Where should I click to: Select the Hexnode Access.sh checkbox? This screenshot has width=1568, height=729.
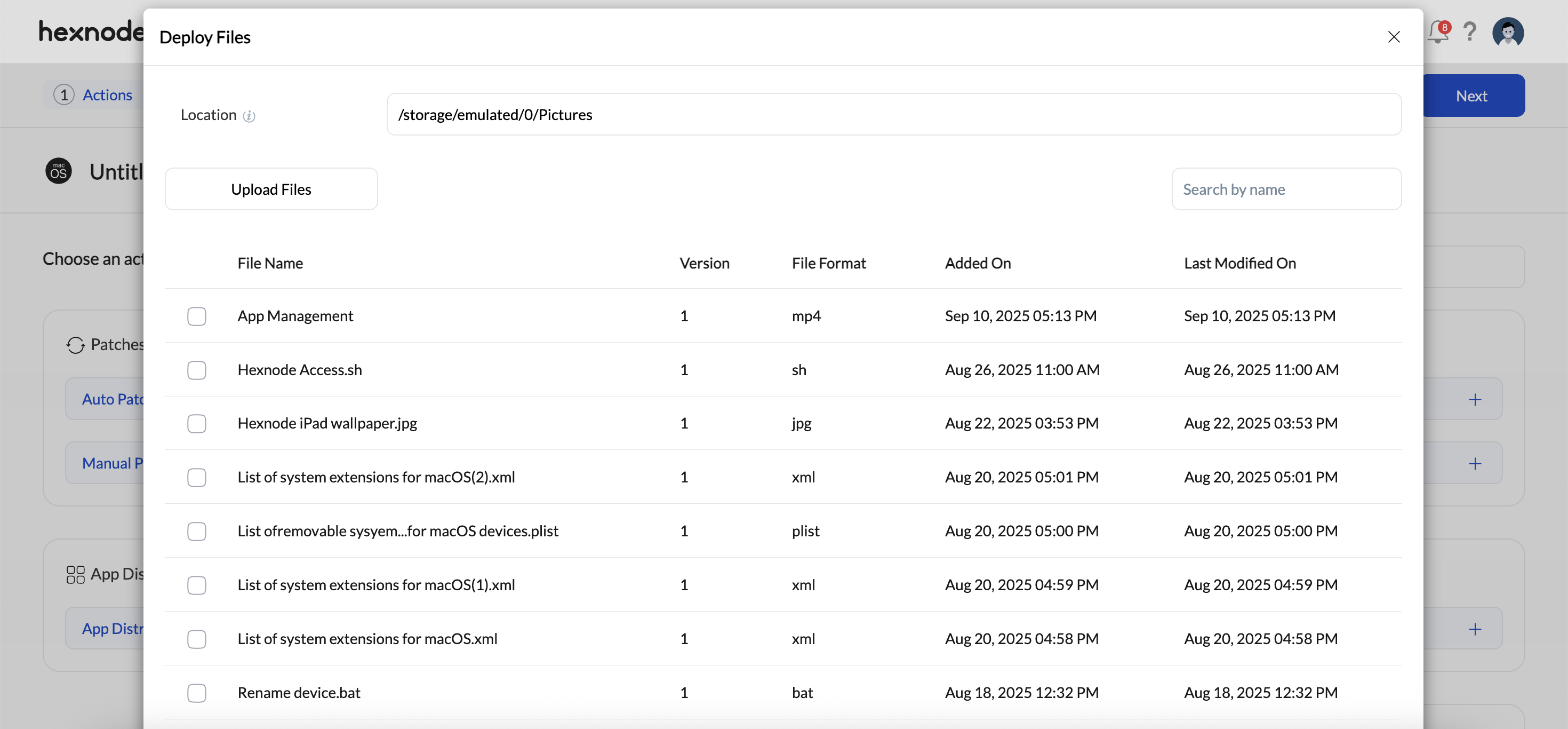(197, 370)
